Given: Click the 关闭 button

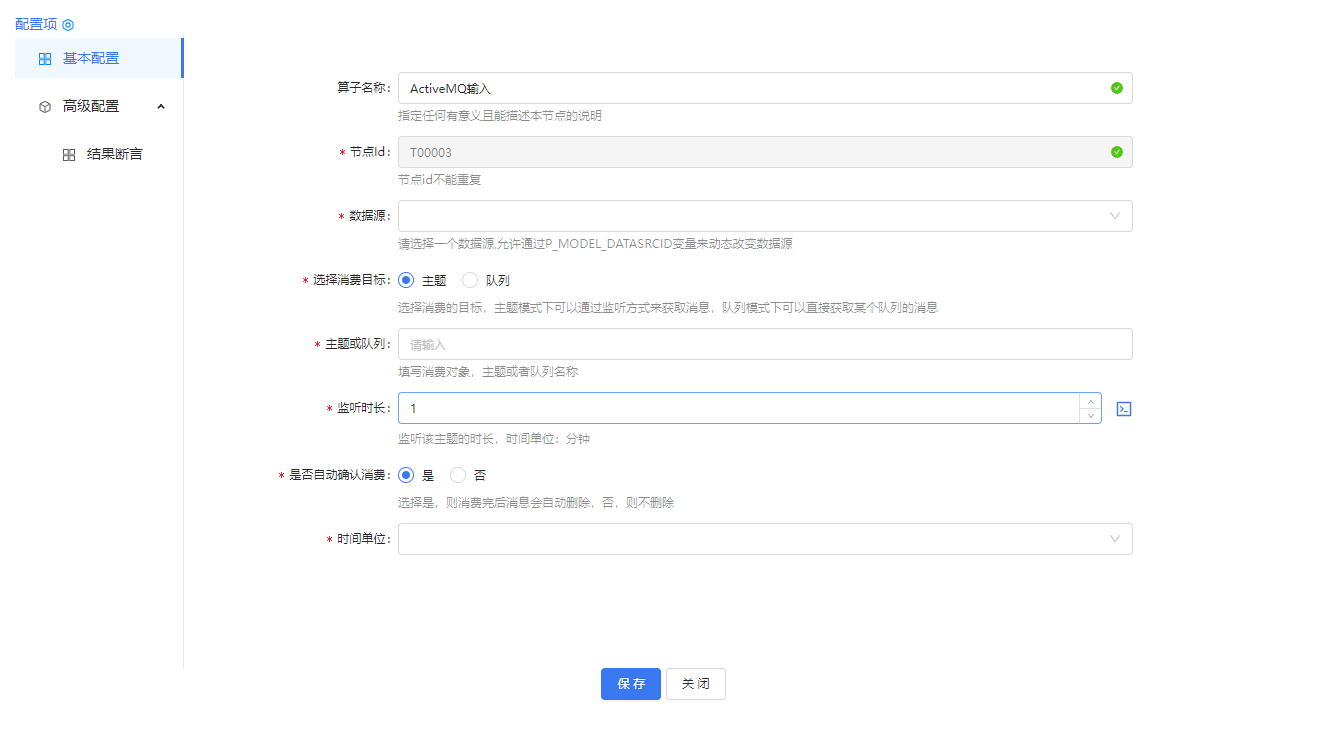Looking at the screenshot, I should coord(695,684).
